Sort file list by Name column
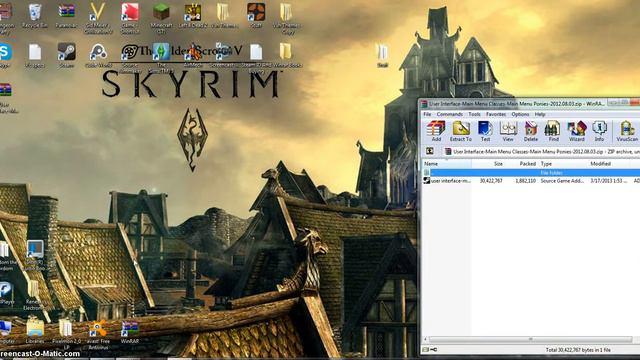The width and height of the screenshot is (640, 360). (447, 164)
